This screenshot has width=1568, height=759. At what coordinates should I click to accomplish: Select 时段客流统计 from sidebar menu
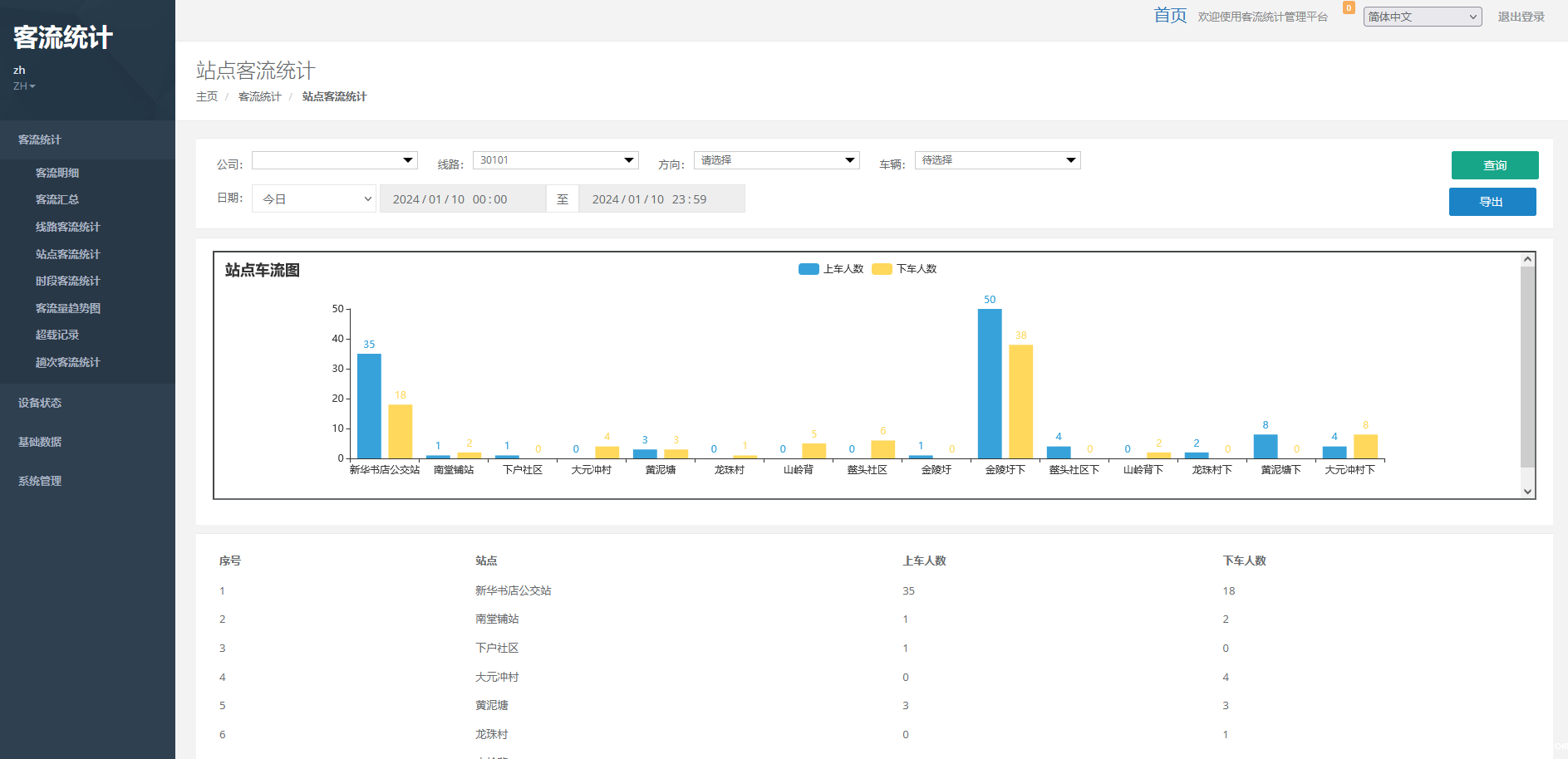click(x=67, y=281)
